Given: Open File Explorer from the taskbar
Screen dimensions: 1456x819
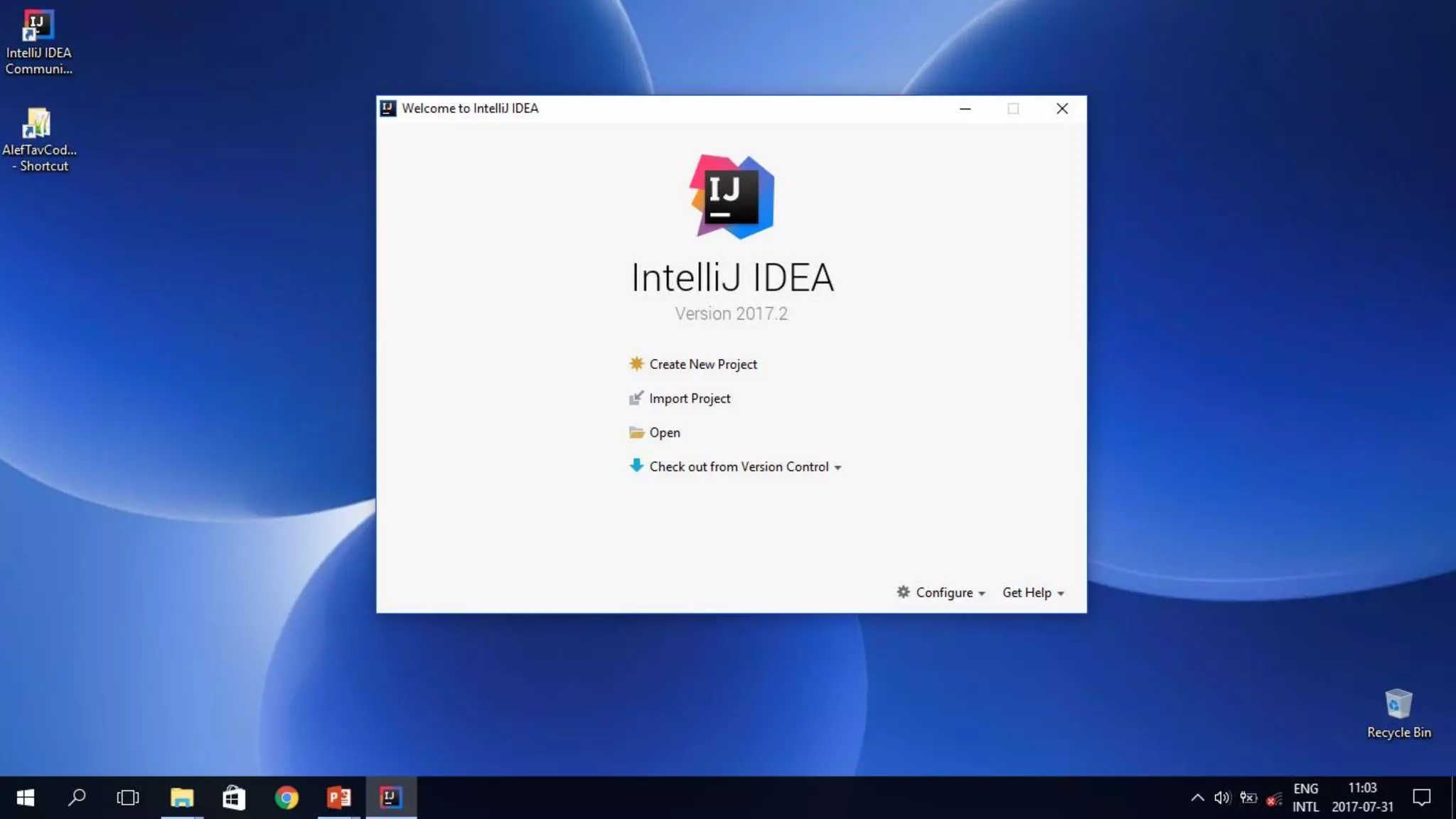Looking at the screenshot, I should pyautogui.click(x=182, y=798).
